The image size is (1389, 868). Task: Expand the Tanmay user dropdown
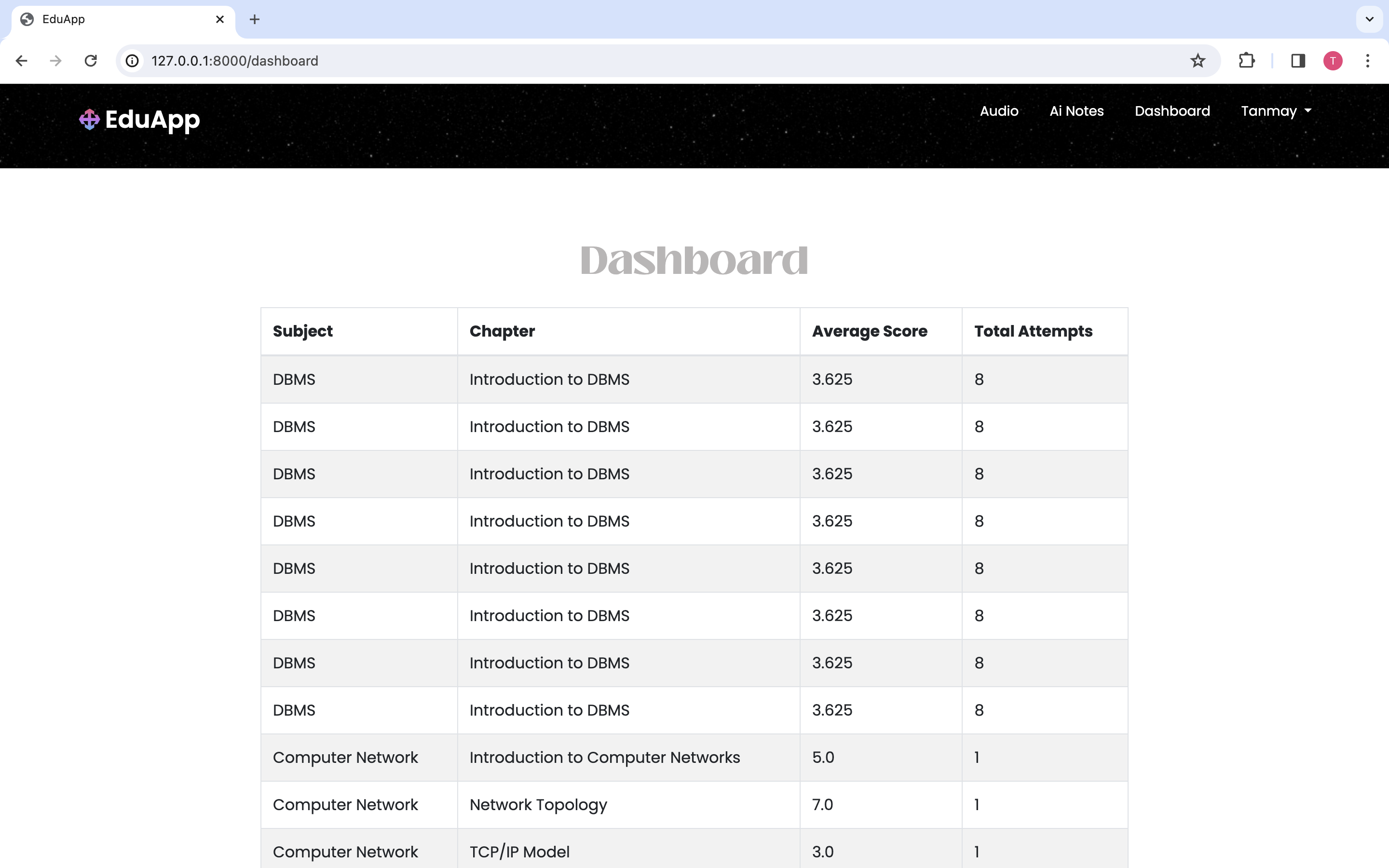tap(1276, 111)
